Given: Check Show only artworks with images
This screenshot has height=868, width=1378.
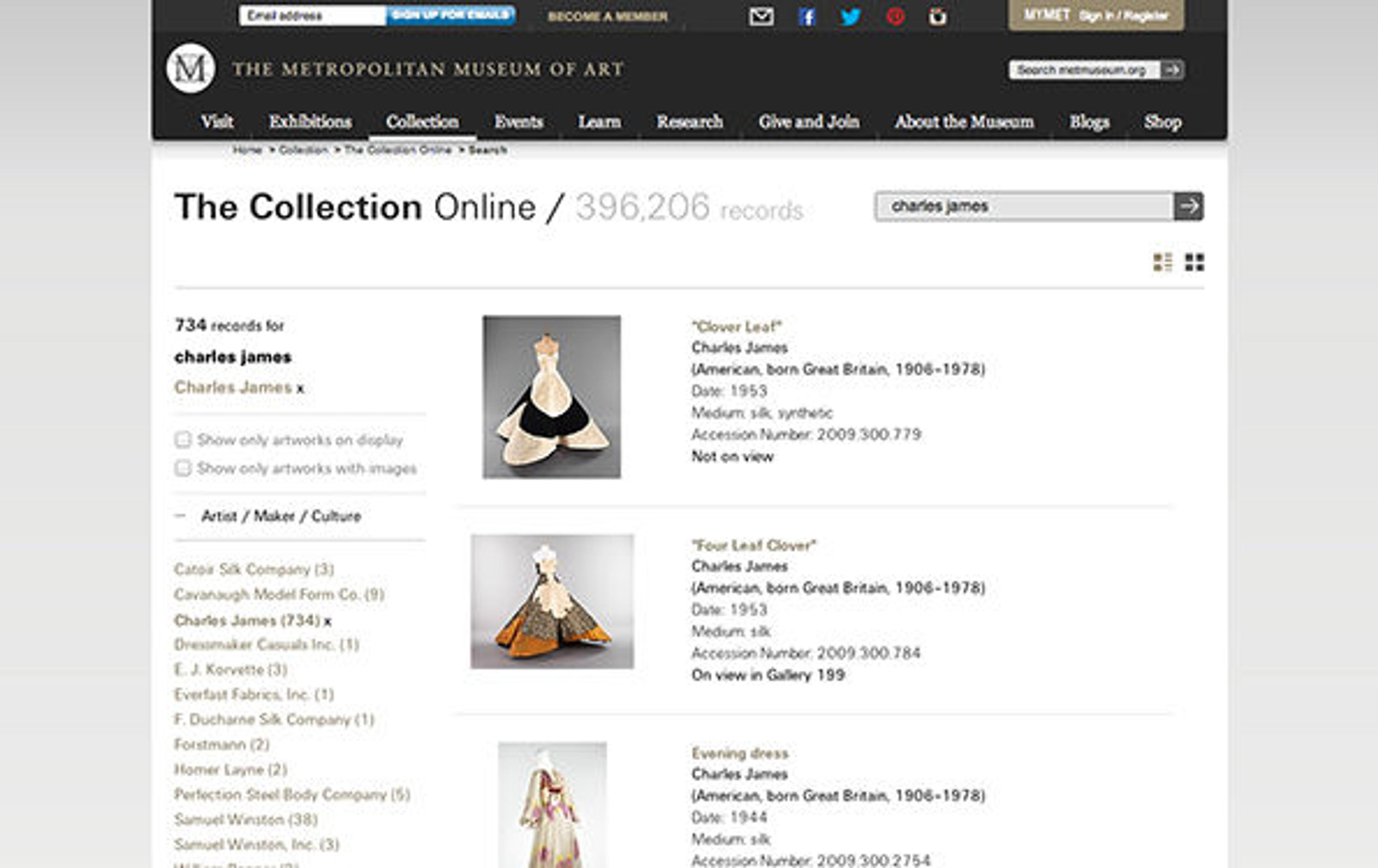Looking at the screenshot, I should 183,468.
